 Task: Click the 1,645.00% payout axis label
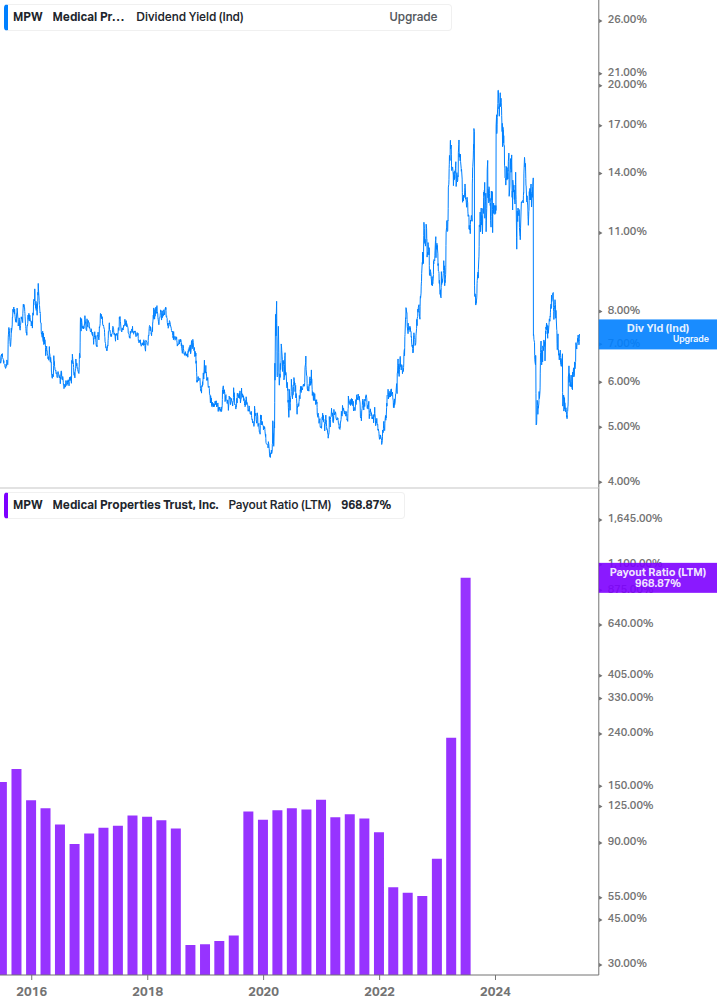[634, 519]
